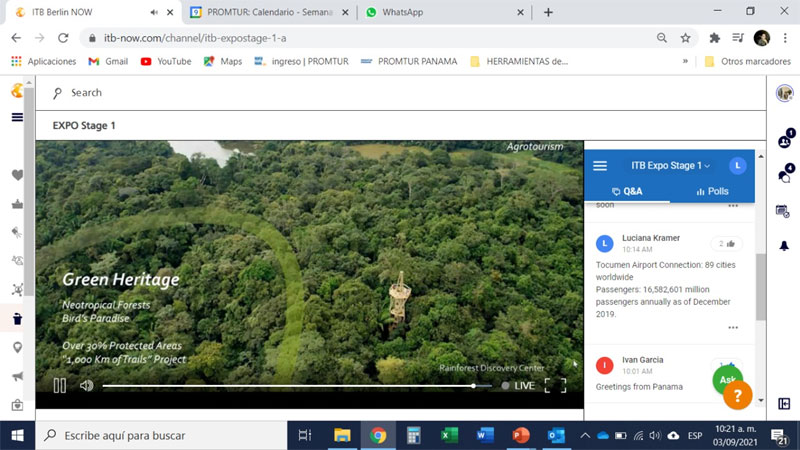800x450 pixels.
Task: Open the Windows notification center
Action: [779, 435]
